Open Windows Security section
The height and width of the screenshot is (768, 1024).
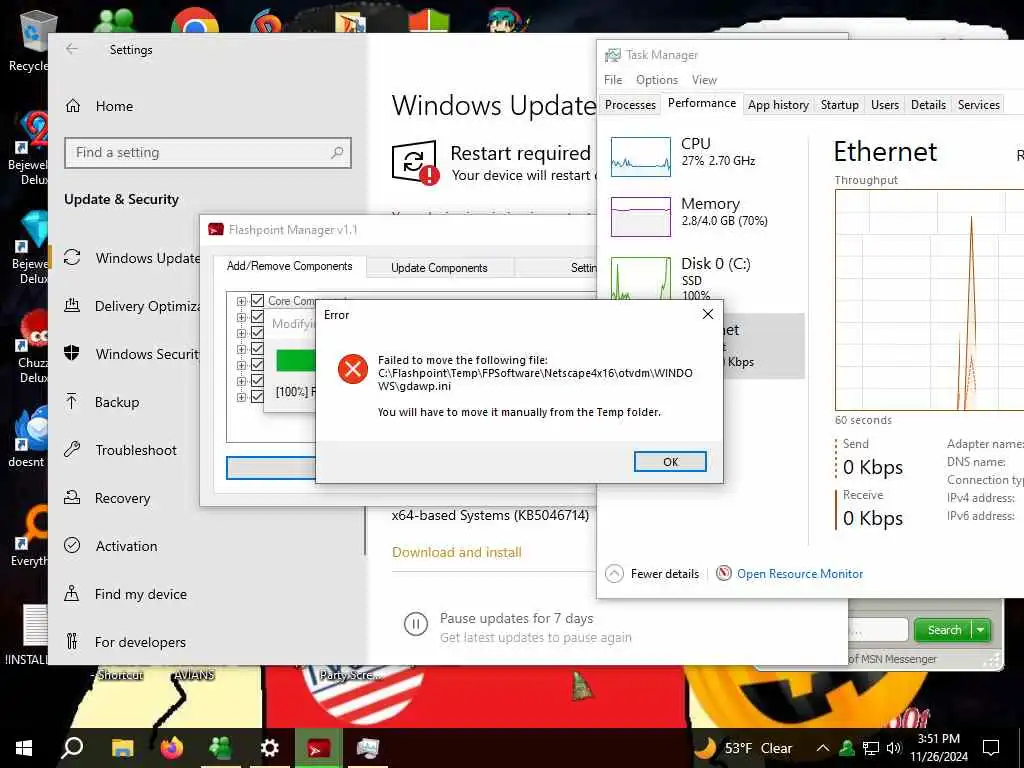click(x=132, y=354)
